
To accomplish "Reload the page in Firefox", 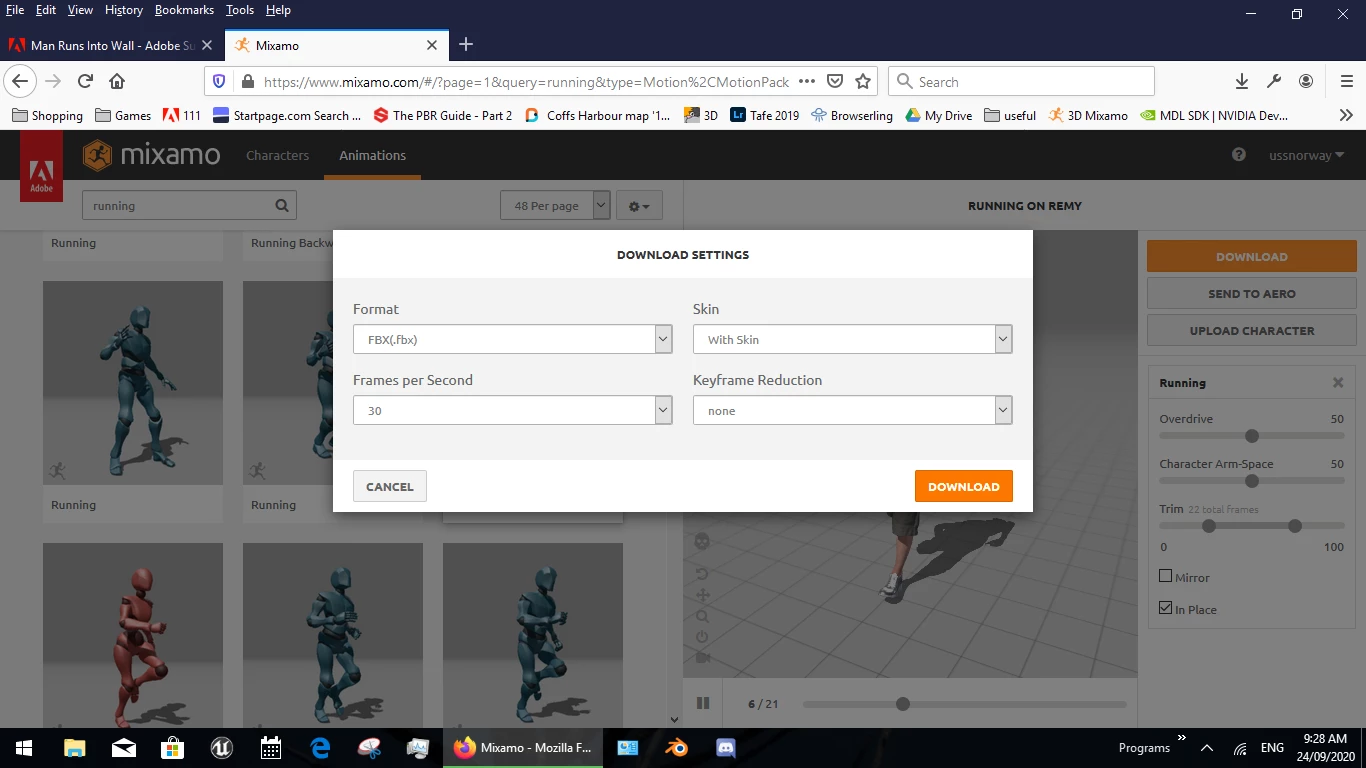I will [86, 81].
